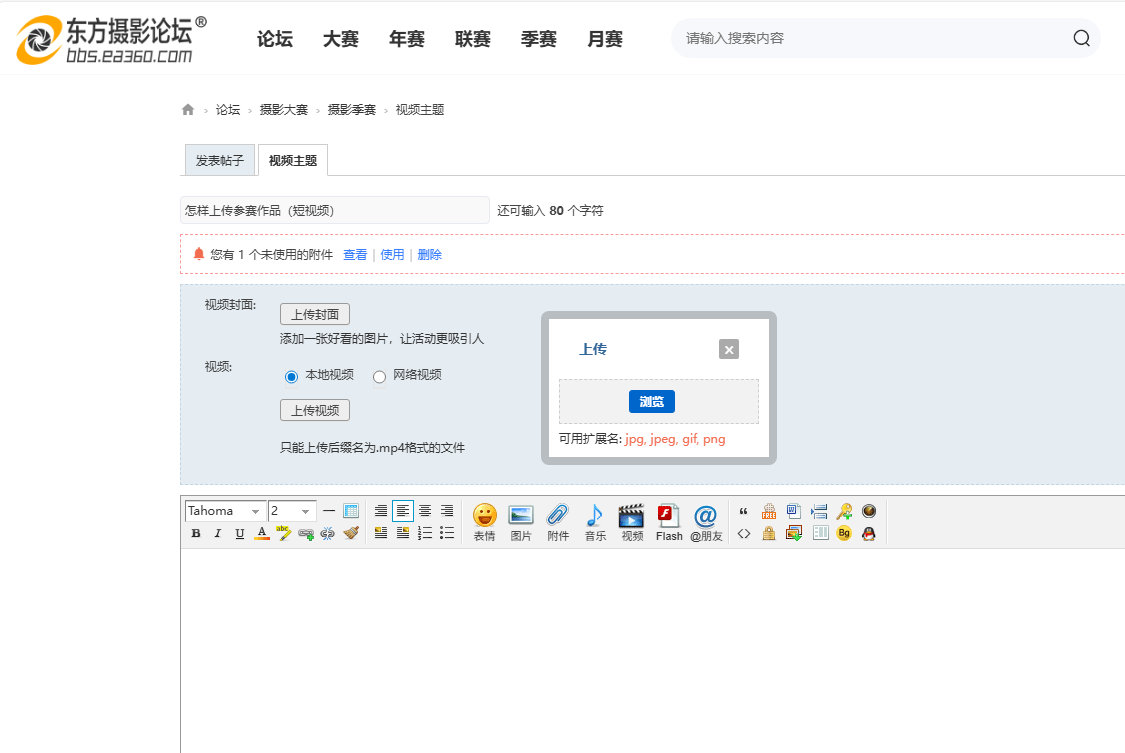The image size is (1125, 753).
Task: Click the post title input field
Action: [334, 210]
